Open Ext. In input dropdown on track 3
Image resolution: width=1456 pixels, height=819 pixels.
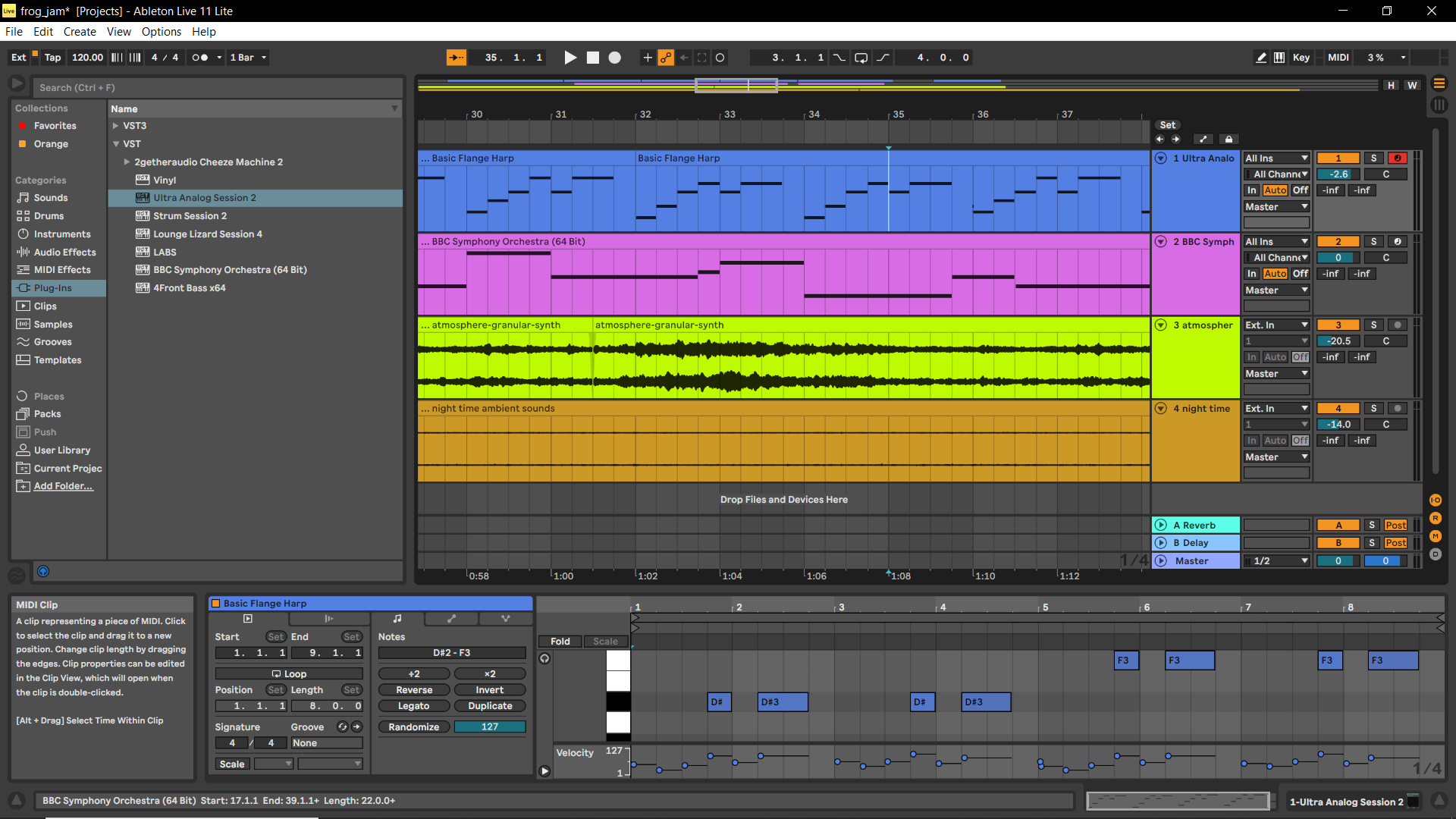pyautogui.click(x=1277, y=325)
